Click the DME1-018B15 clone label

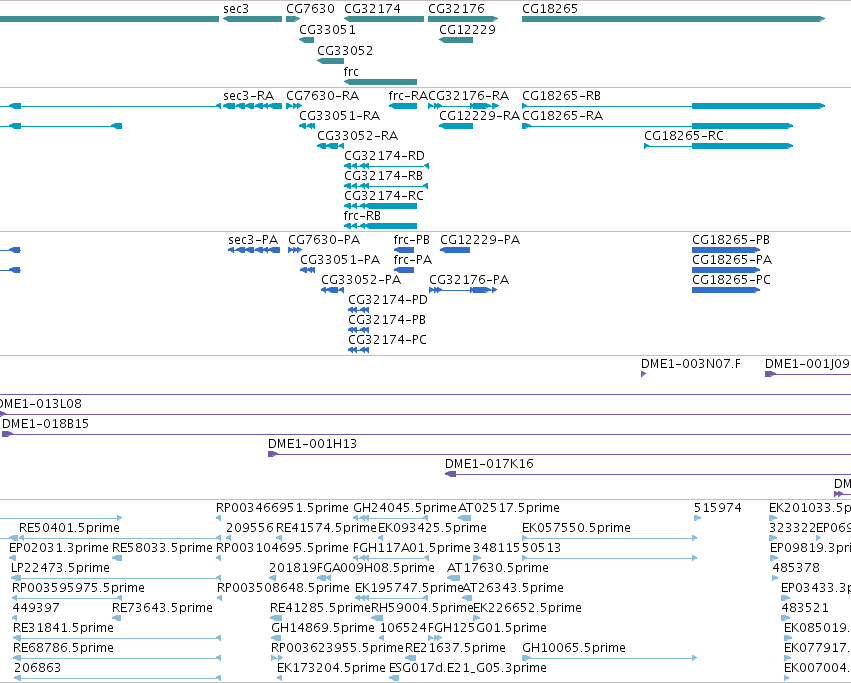click(46, 424)
